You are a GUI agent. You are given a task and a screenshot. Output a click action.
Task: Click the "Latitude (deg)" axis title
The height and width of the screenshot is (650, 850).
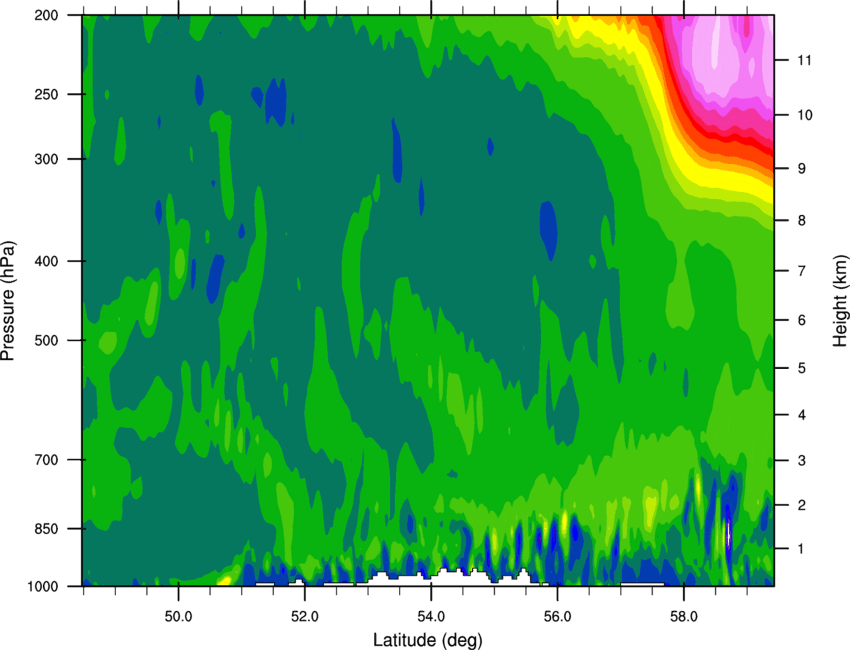pyautogui.click(x=428, y=640)
